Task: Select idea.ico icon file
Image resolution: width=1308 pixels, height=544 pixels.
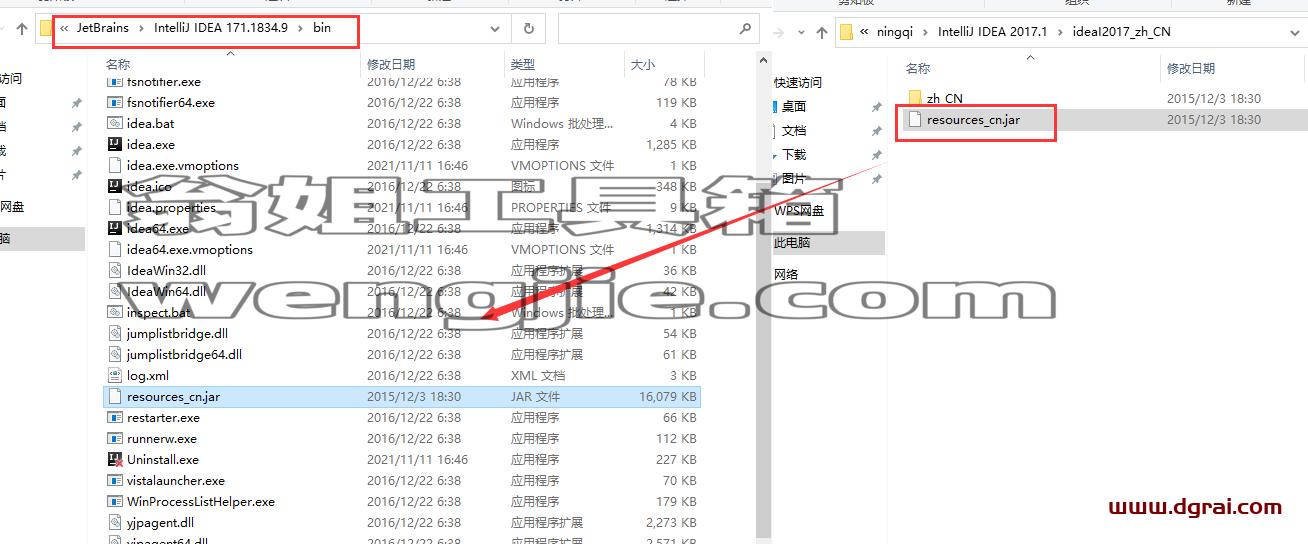Action: point(115,187)
